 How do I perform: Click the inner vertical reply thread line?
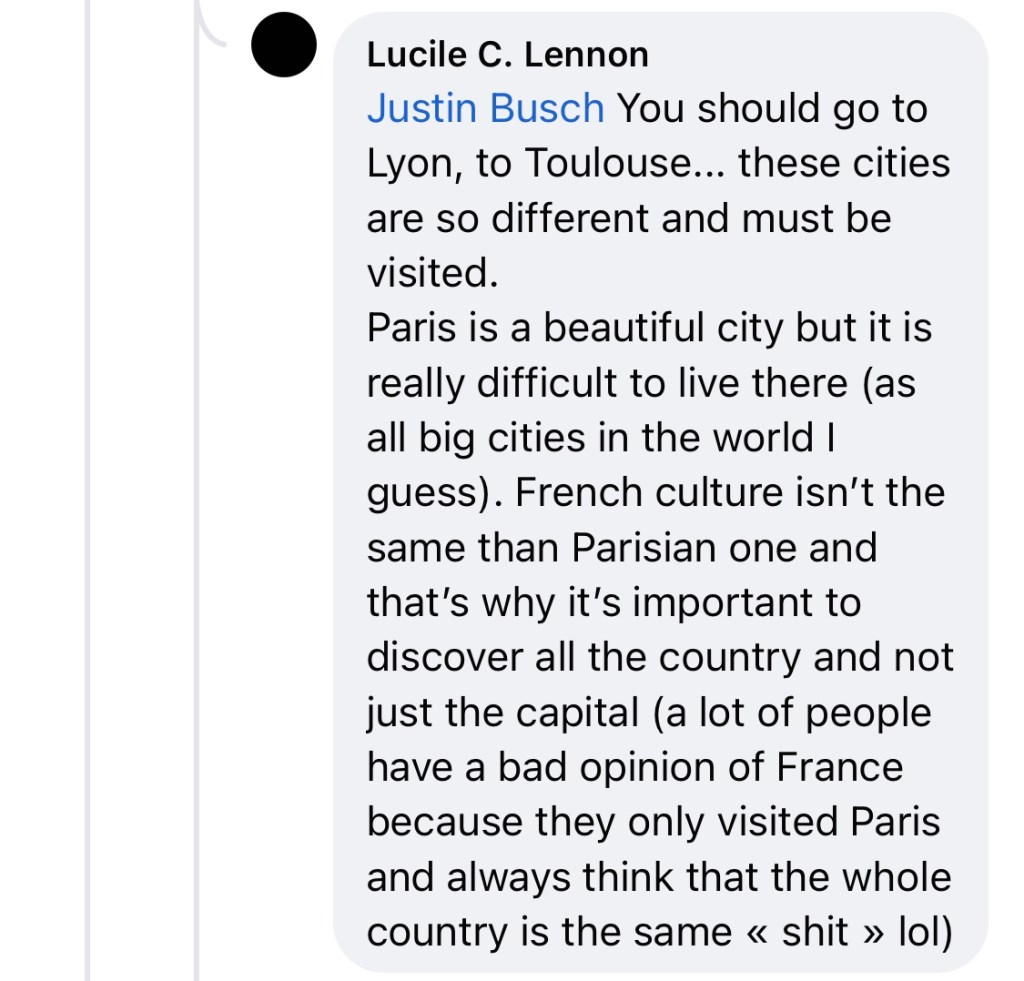click(197, 500)
